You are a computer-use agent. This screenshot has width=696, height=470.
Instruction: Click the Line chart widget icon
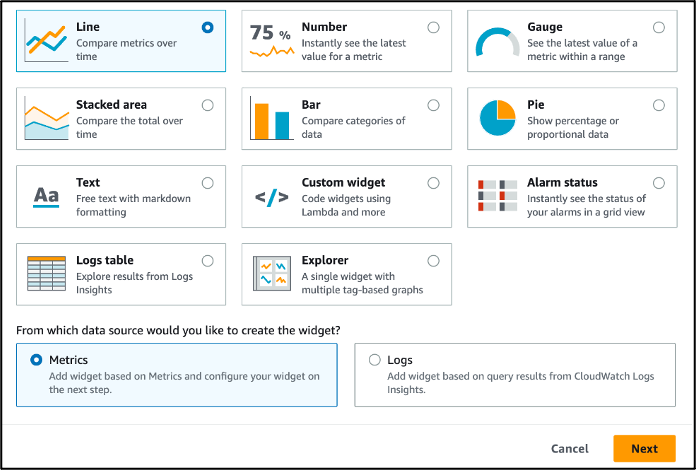[46, 41]
